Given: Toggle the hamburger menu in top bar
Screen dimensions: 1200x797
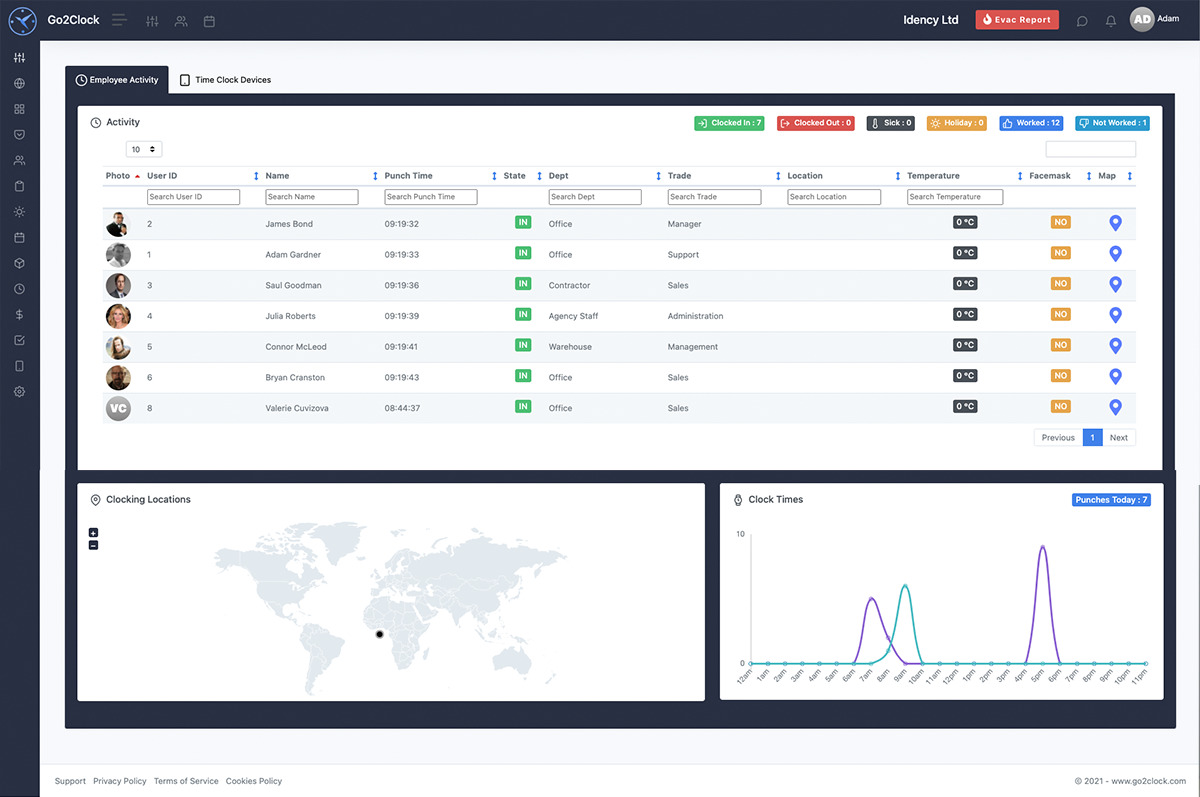Looking at the screenshot, I should pos(120,20).
